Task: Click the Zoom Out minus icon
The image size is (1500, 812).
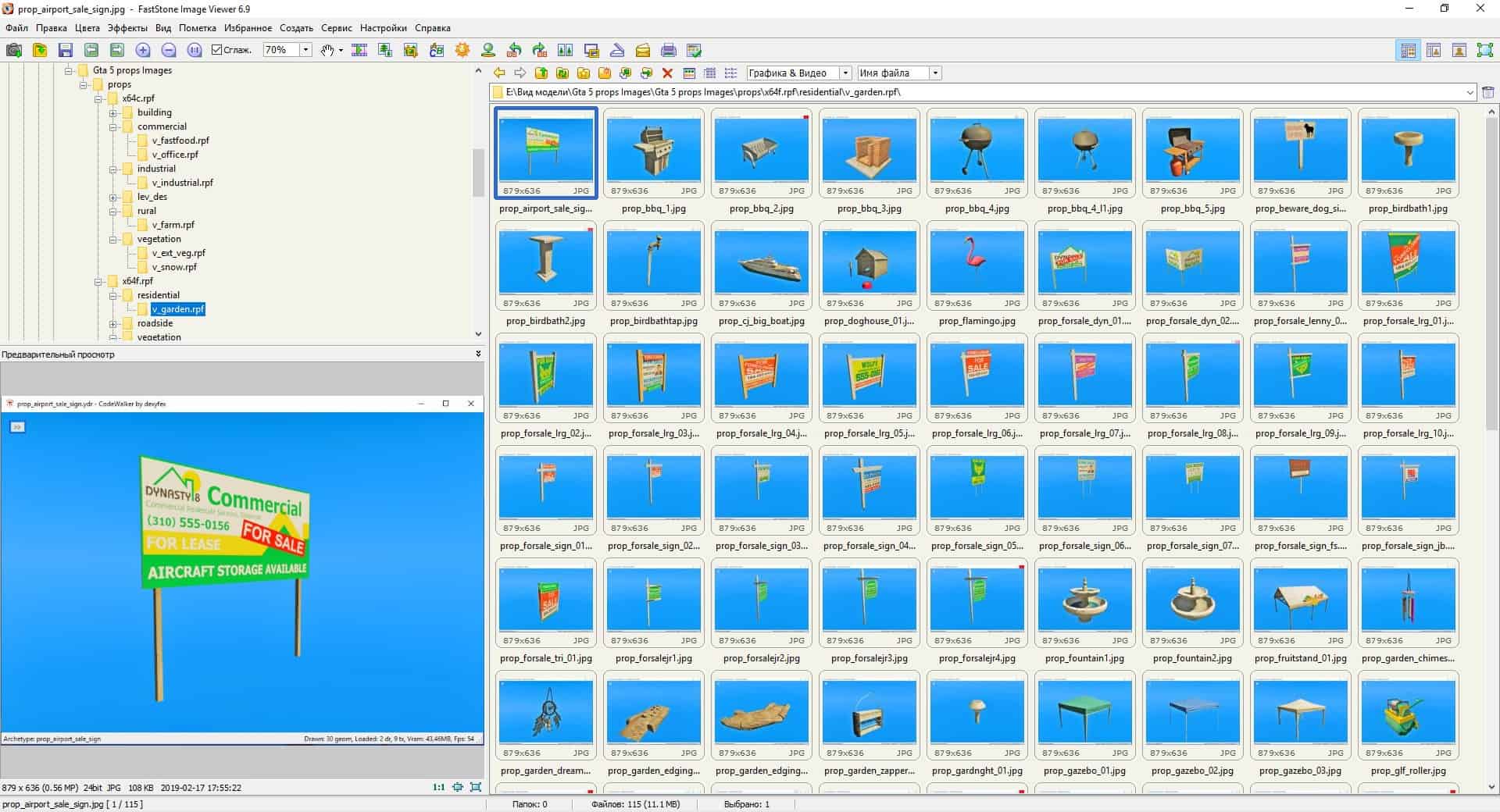Action: click(x=169, y=50)
